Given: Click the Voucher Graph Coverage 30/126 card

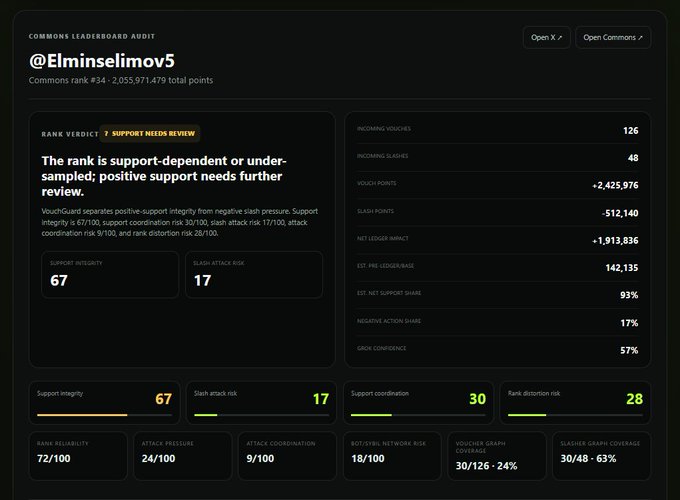Looking at the screenshot, I should pyautogui.click(x=497, y=456).
